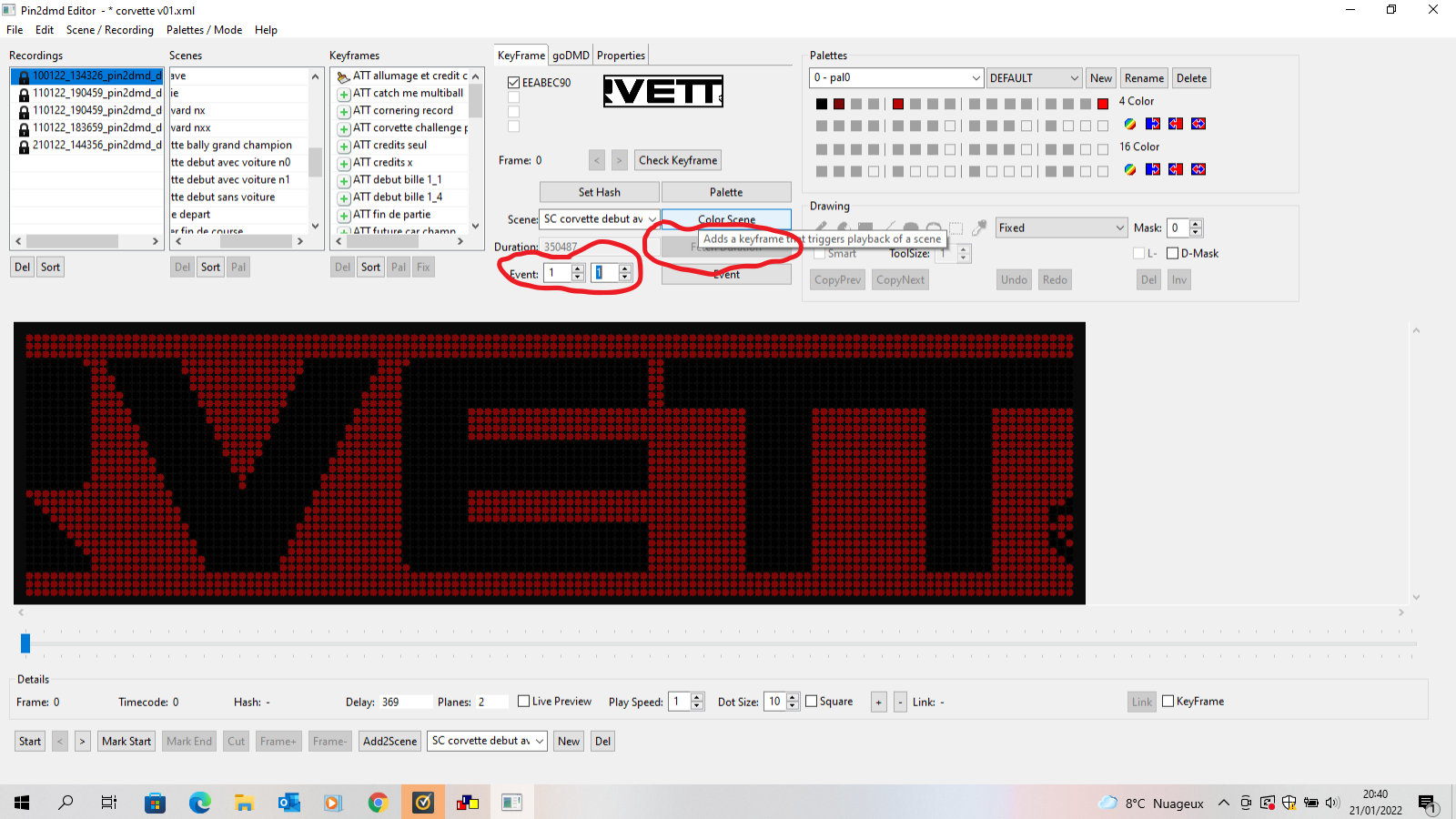Go to previous frame beside Check Keyframe
The height and width of the screenshot is (819, 1456).
click(x=597, y=160)
